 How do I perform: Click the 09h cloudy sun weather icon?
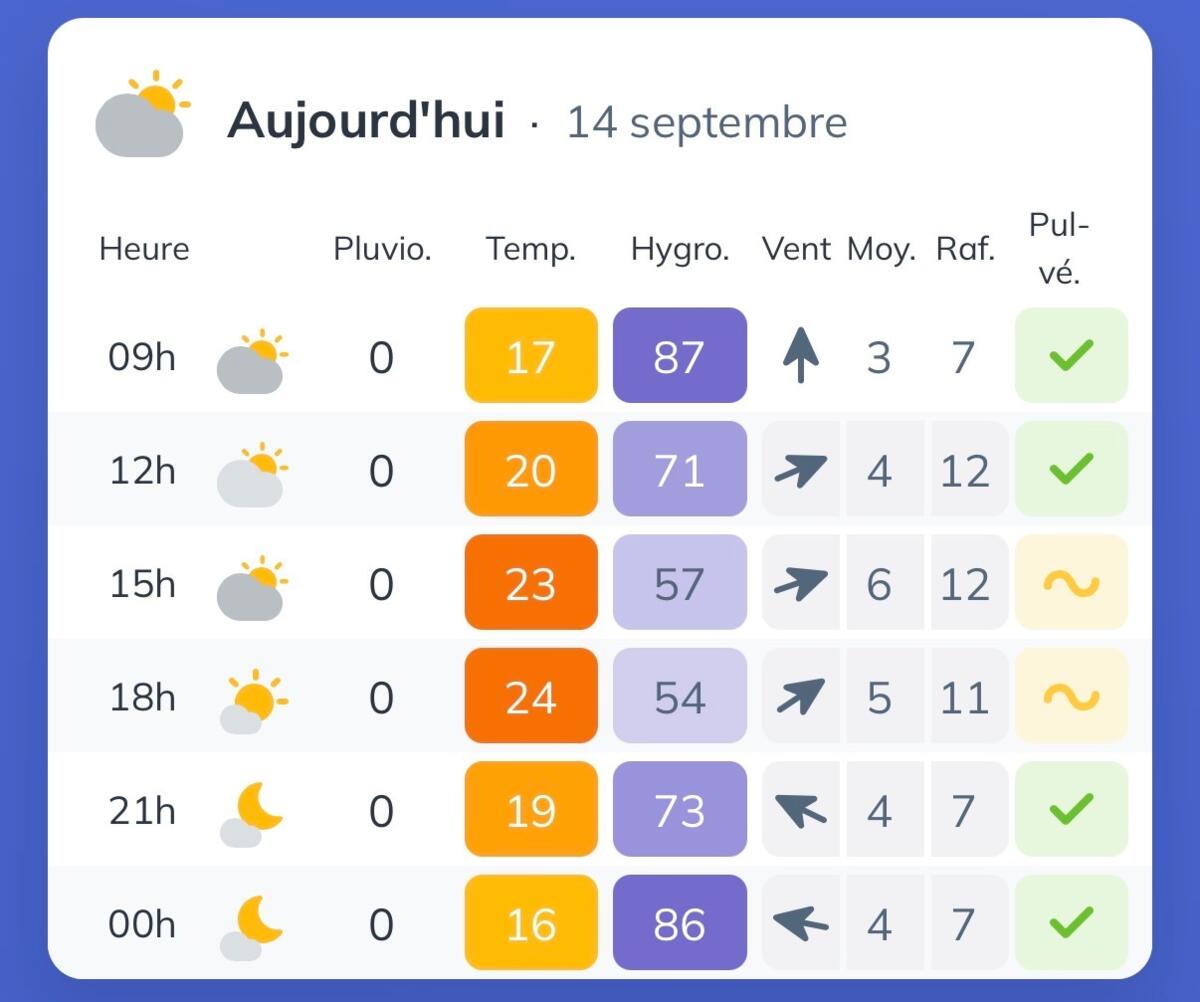click(252, 360)
